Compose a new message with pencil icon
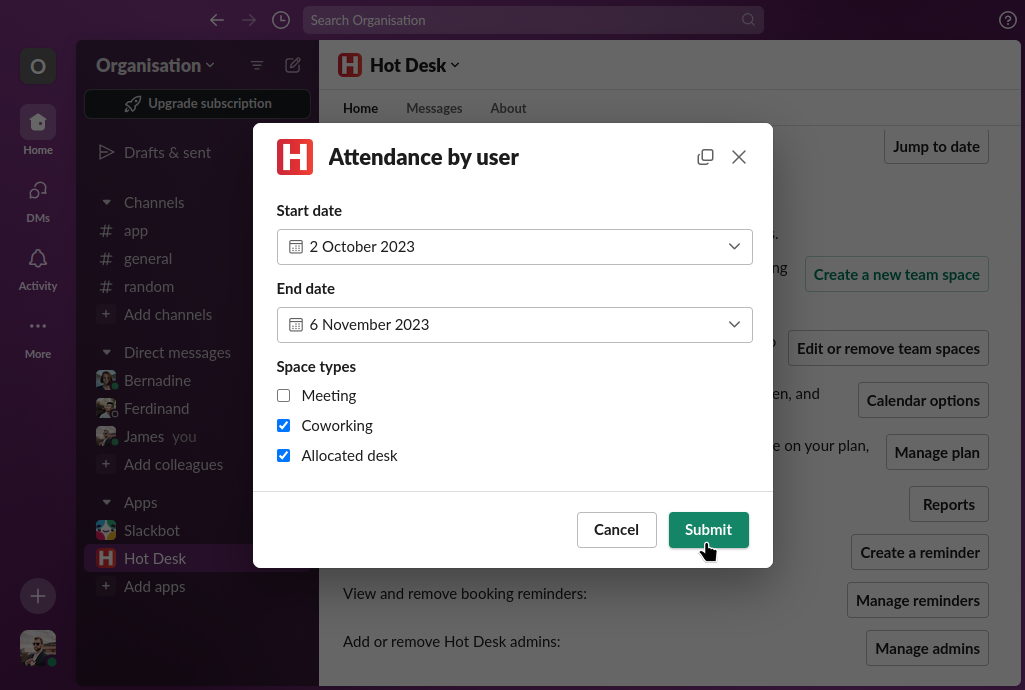The image size is (1025, 690). pyautogui.click(x=293, y=65)
